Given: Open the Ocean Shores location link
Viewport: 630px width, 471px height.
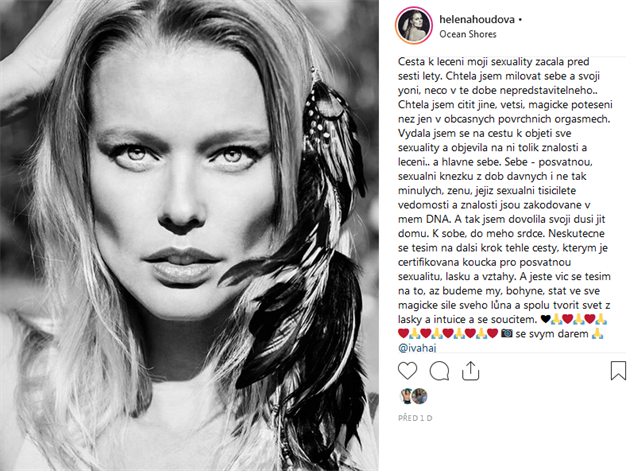Looking at the screenshot, I should 468,34.
